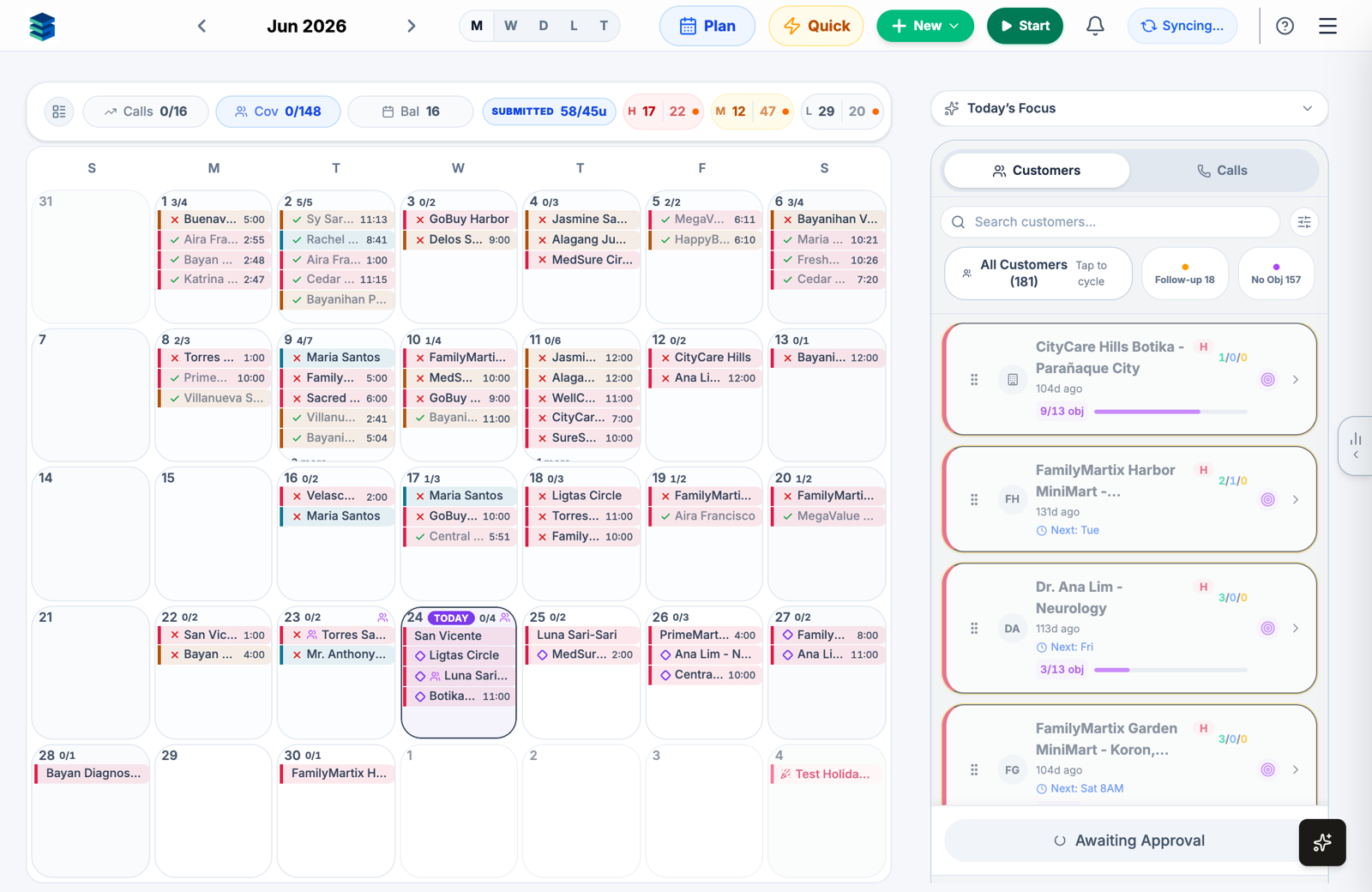Open the Customers tab
The image size is (1372, 892).
(1036, 171)
